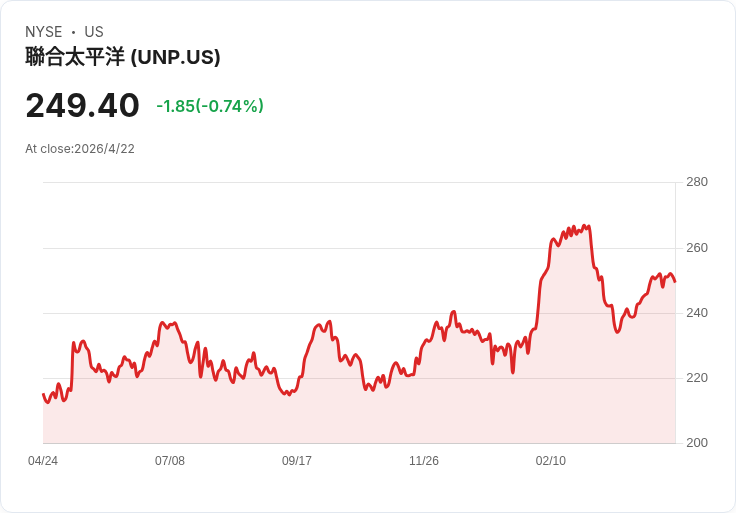The height and width of the screenshot is (513, 736).
Task: Click the chart's highest peak near 267
Action: (x=584, y=226)
